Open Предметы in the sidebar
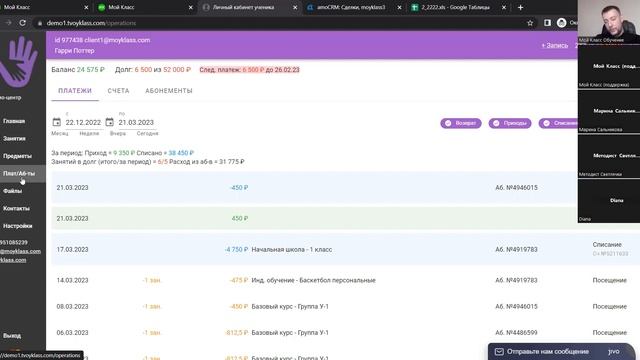This screenshot has width=640, height=360. [17, 156]
